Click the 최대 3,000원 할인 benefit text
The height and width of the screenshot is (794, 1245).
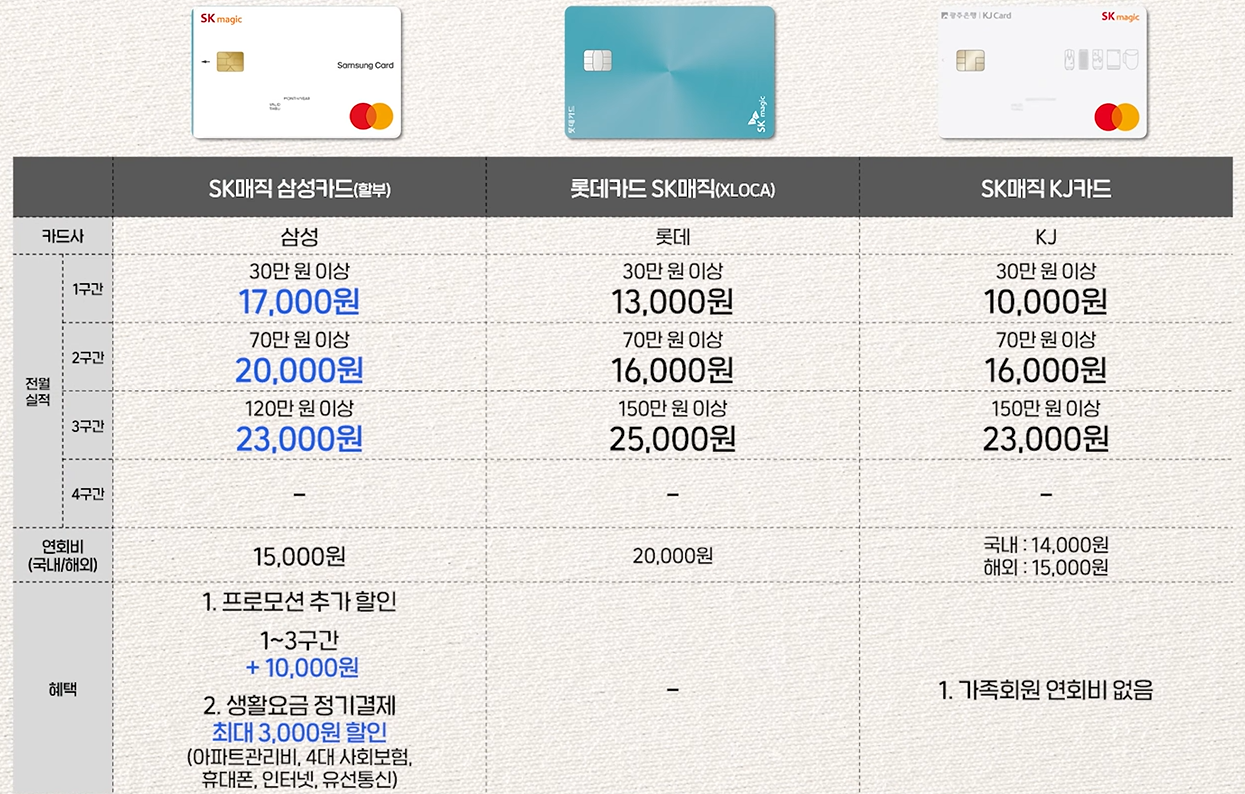pos(300,732)
